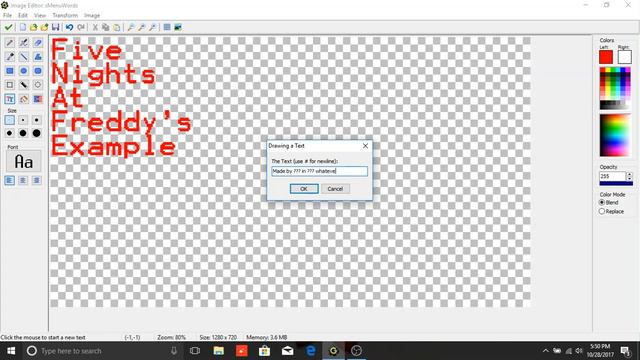
Task: Open File Explorer from taskbar
Action: pyautogui.click(x=218, y=351)
